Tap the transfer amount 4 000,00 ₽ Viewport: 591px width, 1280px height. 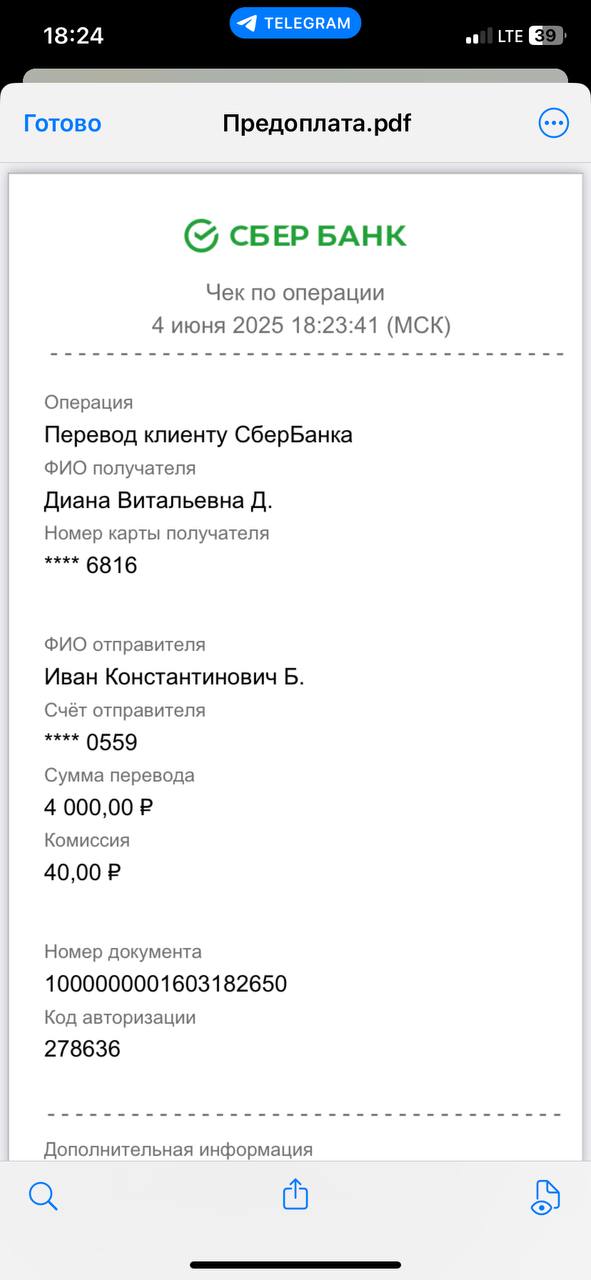(99, 806)
